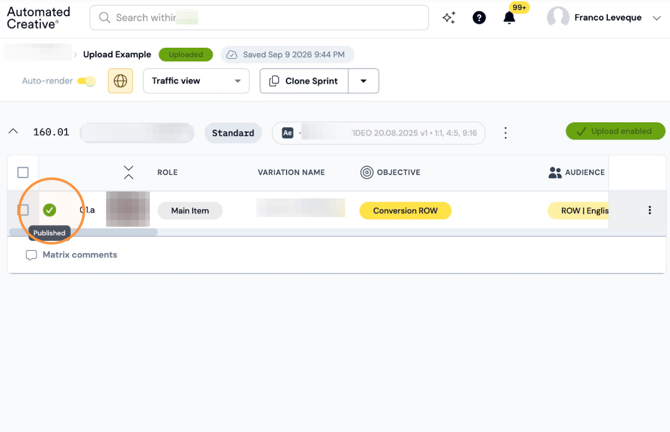The image size is (670, 432).
Task: Click the Saved Sep 9 2026 indicator
Action: 287,55
